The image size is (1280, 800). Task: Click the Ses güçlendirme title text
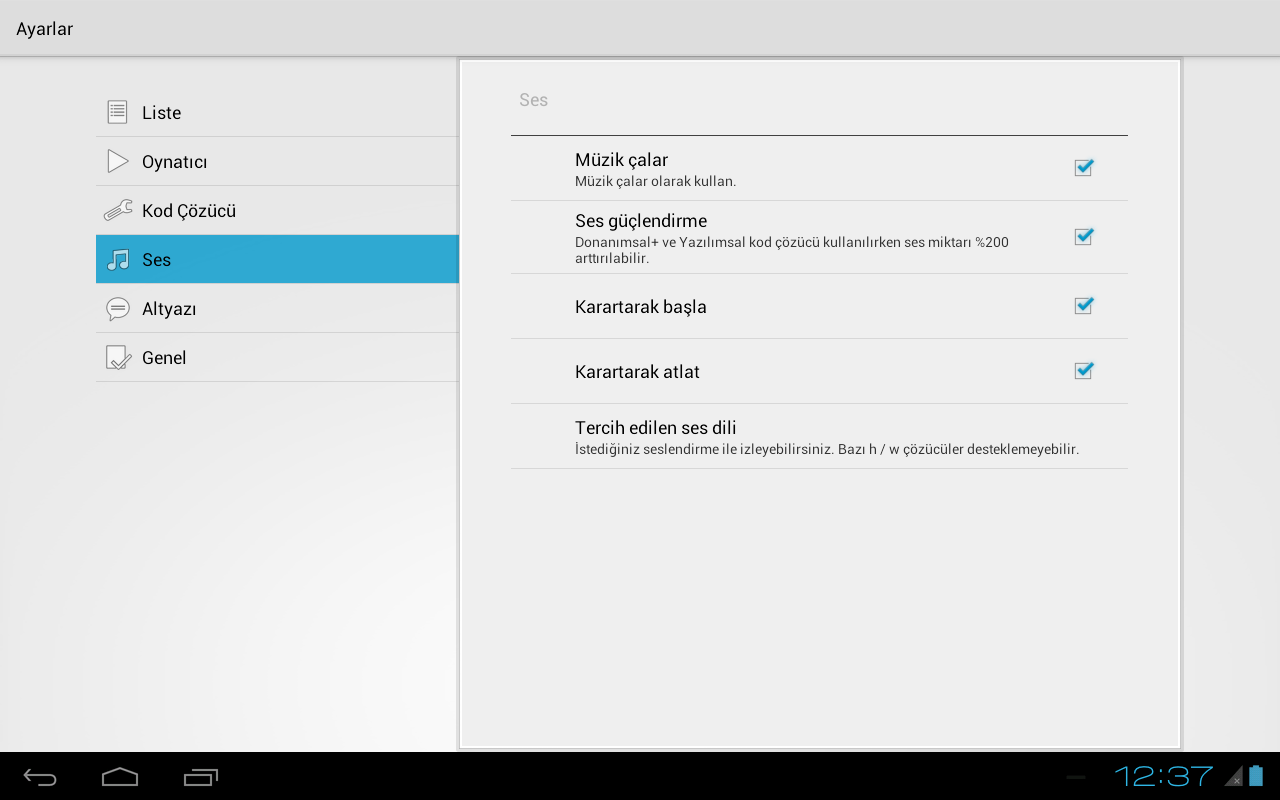click(641, 221)
